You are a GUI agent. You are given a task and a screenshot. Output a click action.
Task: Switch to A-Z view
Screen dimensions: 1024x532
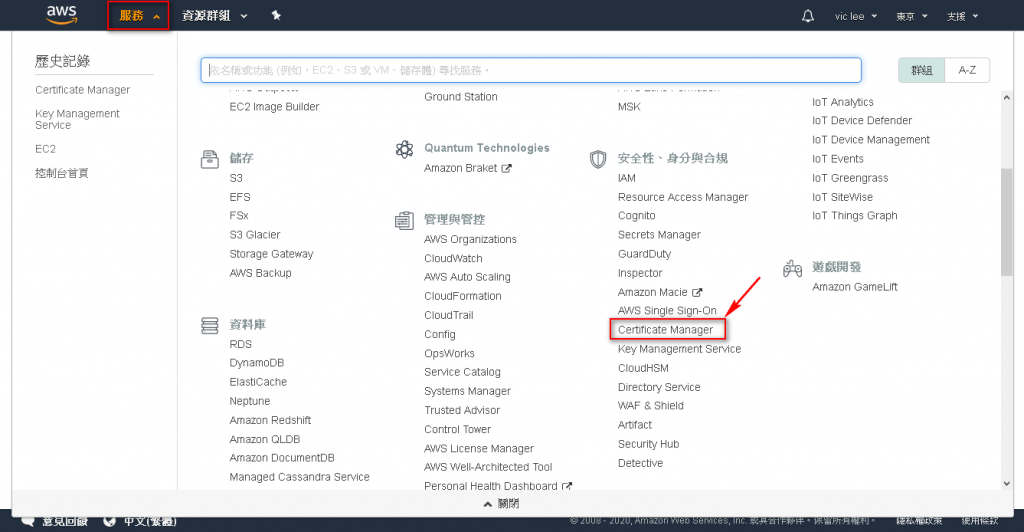967,70
